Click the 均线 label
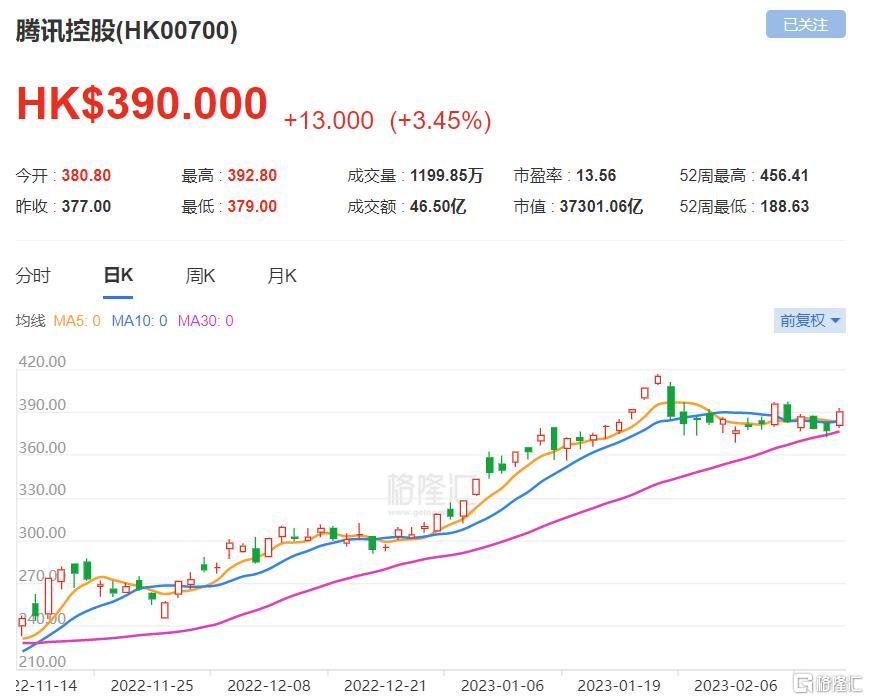The height and width of the screenshot is (700, 869). coord(30,321)
